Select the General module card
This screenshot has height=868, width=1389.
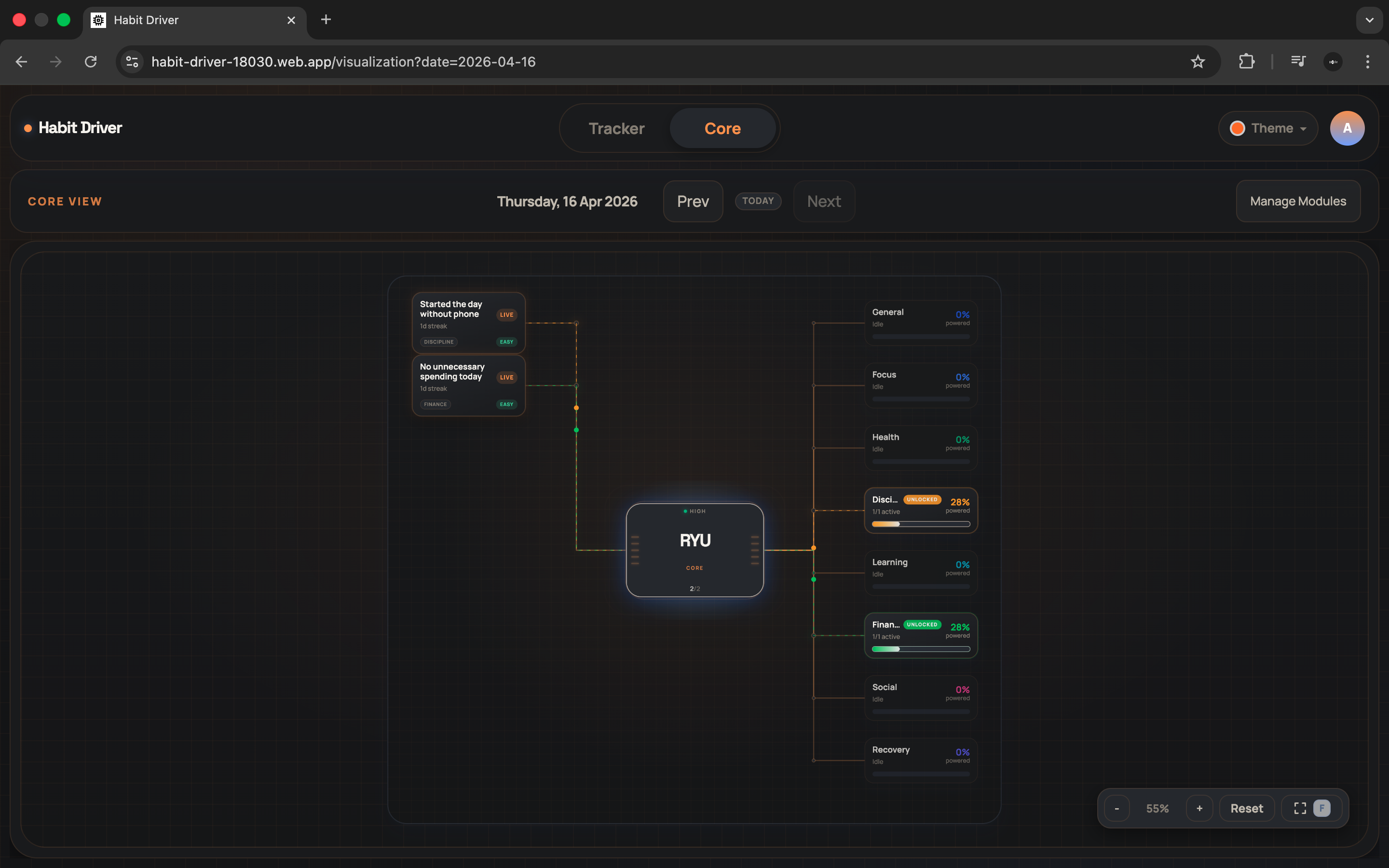pos(921,323)
